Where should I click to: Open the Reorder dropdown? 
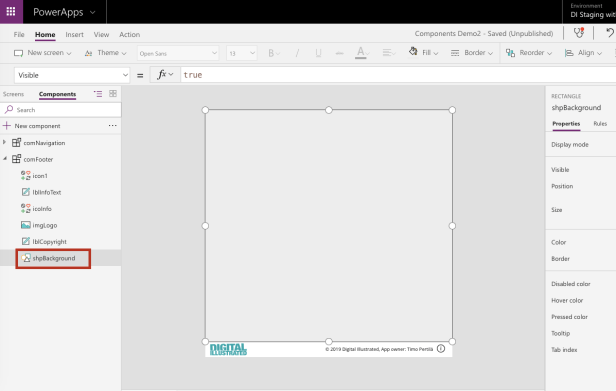click(x=529, y=53)
